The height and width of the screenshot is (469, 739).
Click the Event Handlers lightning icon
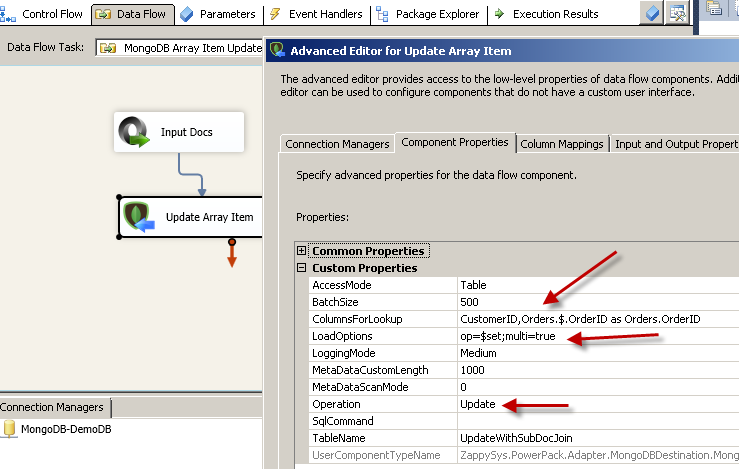(275, 14)
